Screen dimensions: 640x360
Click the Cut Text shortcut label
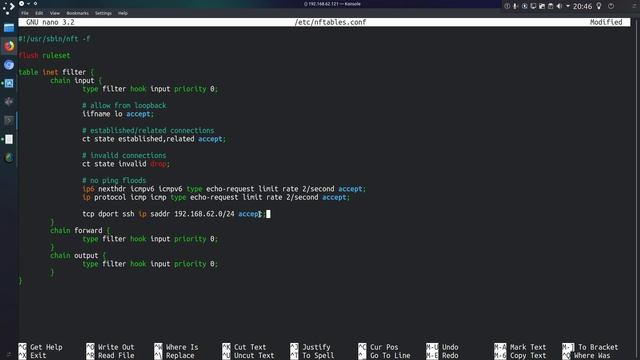250,347
